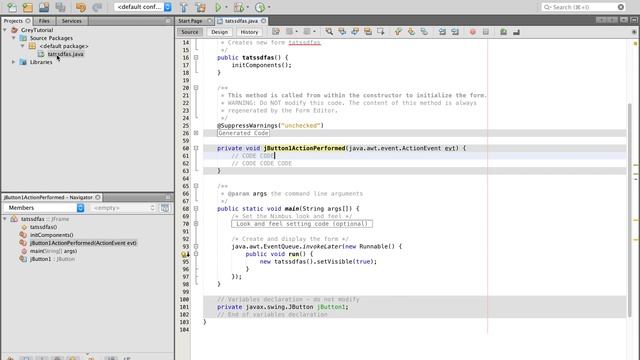The height and width of the screenshot is (360, 640).
Task: Toggle Rectangular Selection icon
Action: [x=381, y=32]
